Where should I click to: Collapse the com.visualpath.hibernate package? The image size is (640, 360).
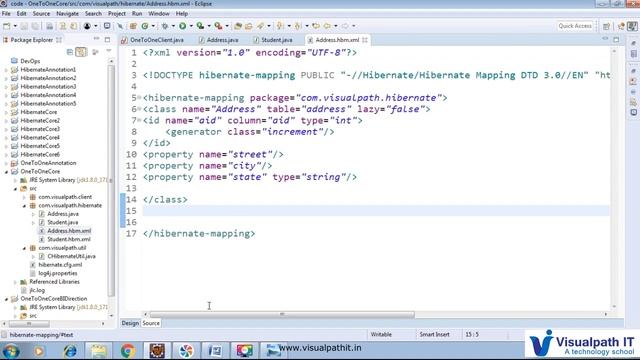tap(24, 206)
